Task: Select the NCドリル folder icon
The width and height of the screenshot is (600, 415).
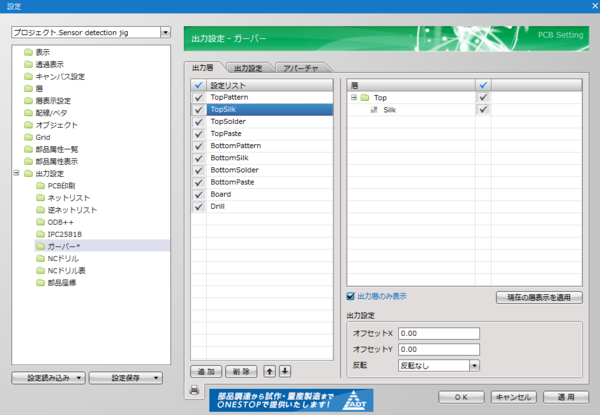Action: [39, 257]
